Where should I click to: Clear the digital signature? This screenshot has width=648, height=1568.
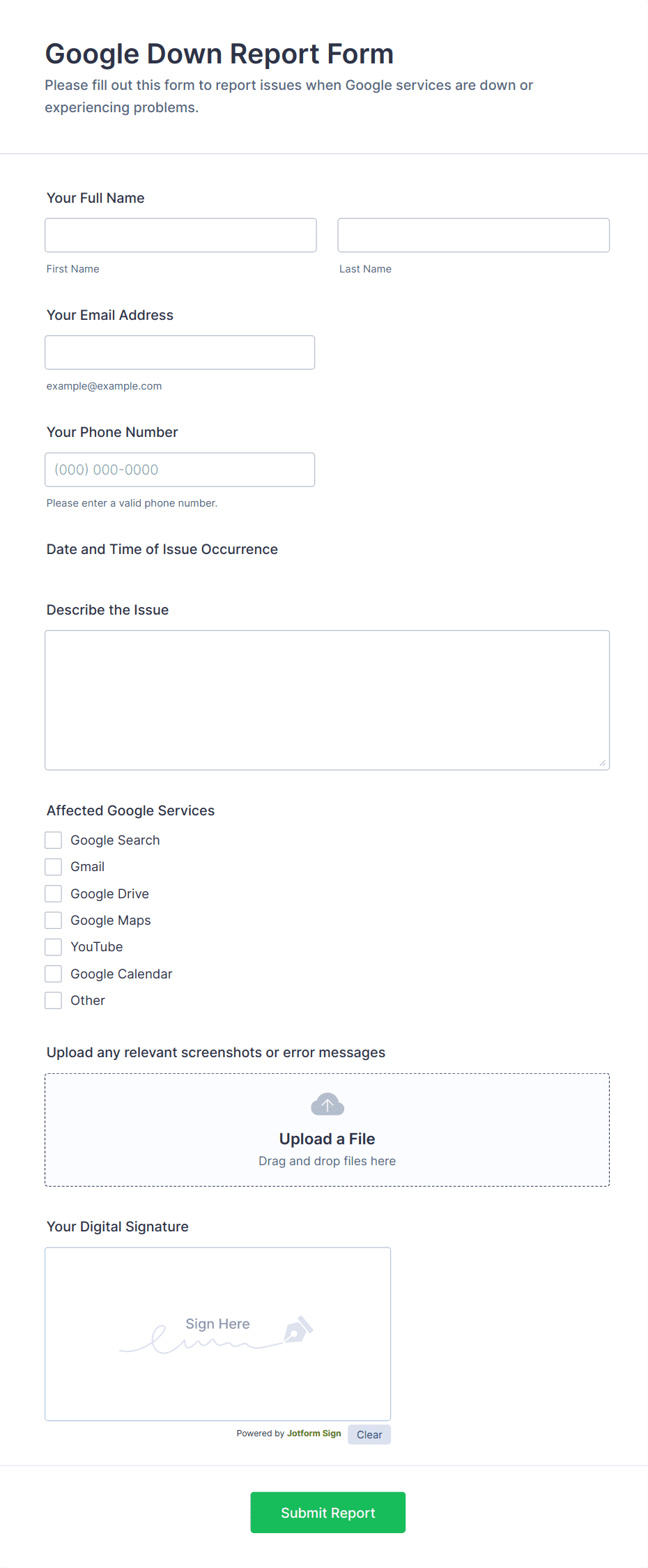click(x=369, y=1435)
